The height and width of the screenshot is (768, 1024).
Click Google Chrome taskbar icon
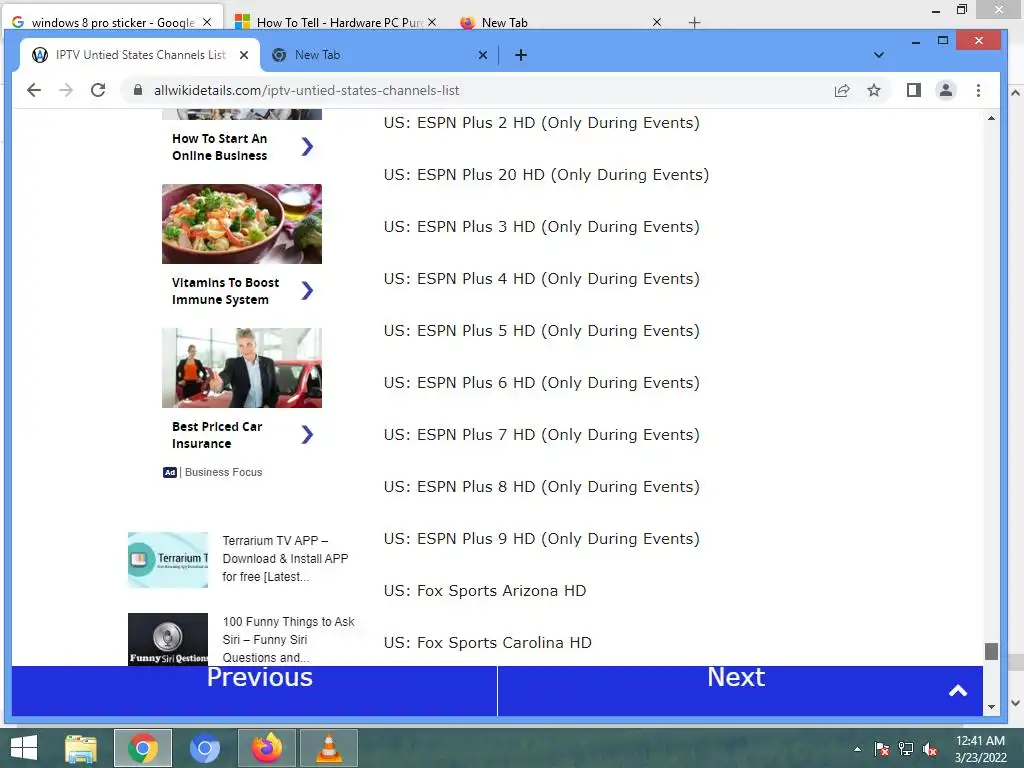143,748
